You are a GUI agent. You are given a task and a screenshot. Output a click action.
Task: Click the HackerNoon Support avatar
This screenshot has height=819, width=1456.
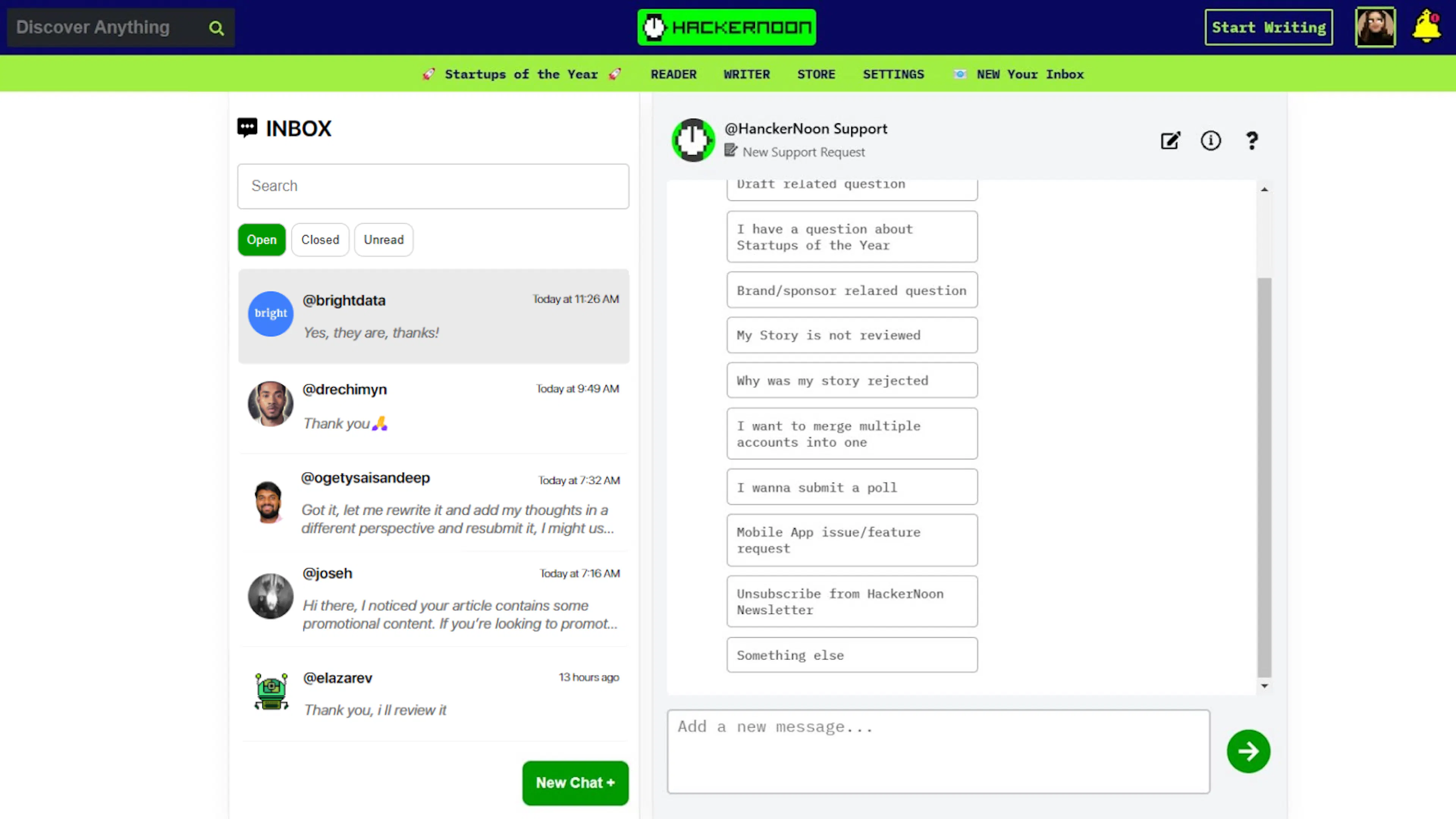pyautogui.click(x=693, y=140)
